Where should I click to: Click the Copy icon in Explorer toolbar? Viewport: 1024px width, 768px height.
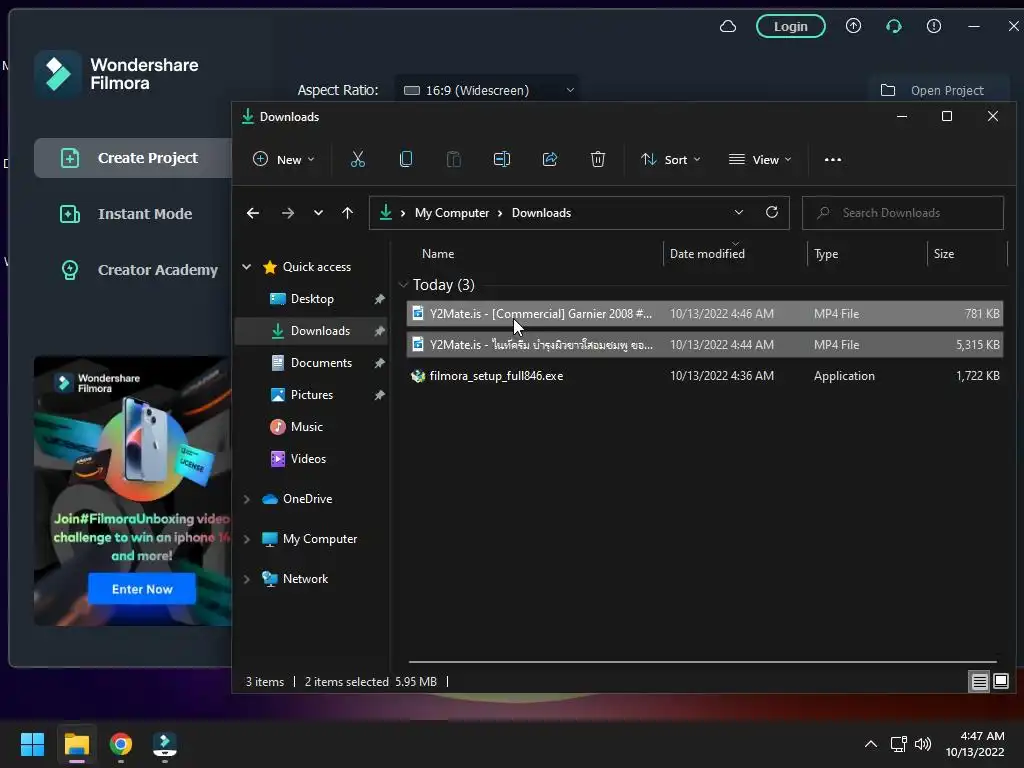coord(406,159)
